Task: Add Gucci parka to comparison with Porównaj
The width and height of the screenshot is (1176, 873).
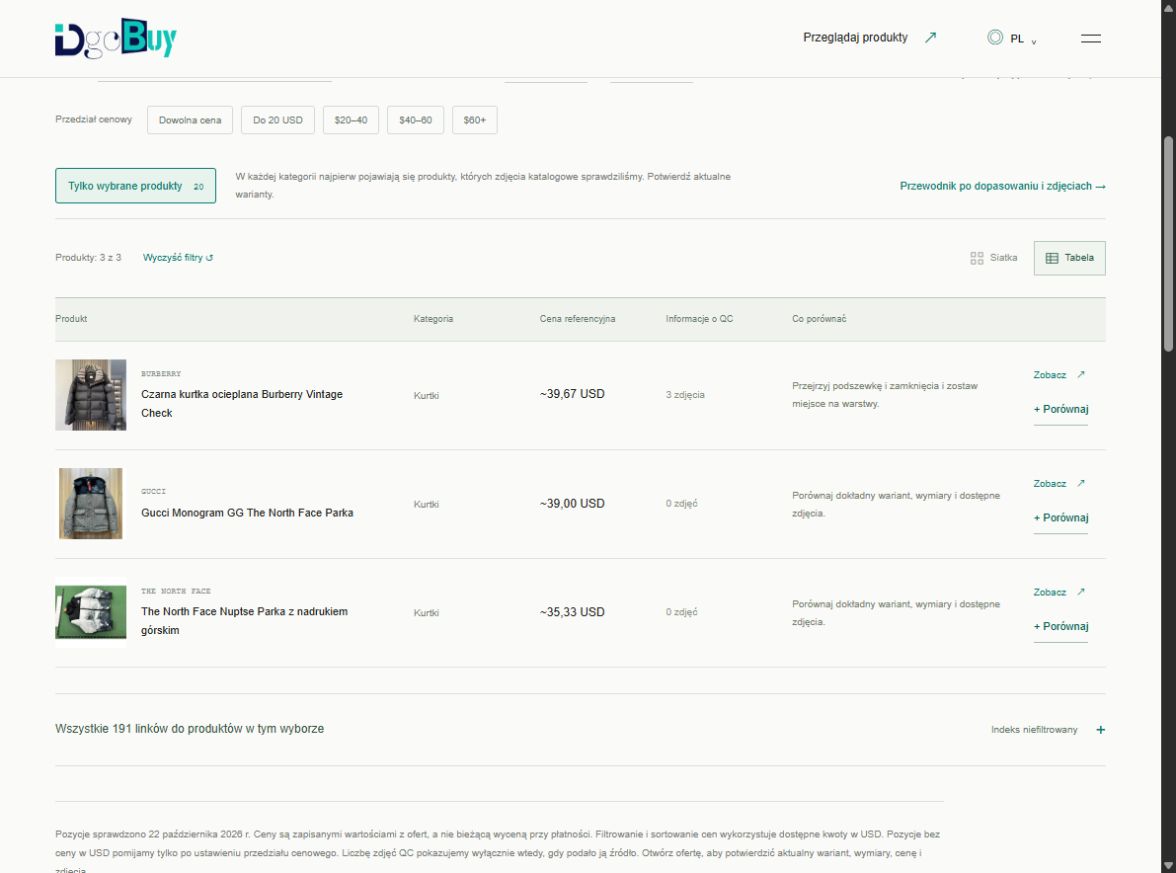Action: click(1060, 518)
